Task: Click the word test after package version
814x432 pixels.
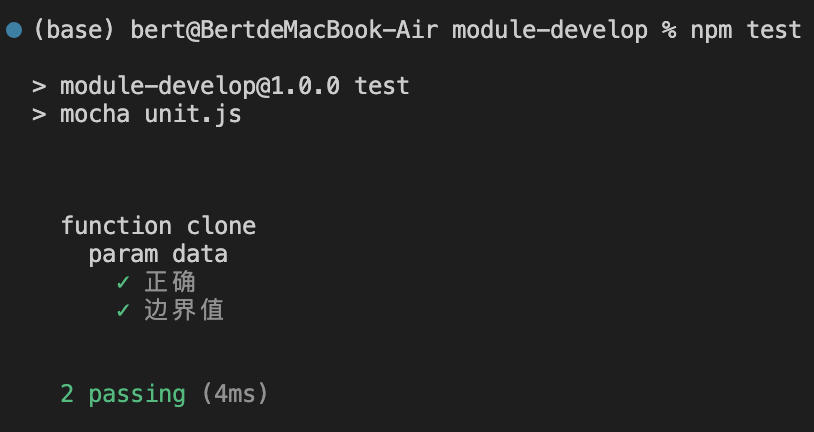Action: (382, 86)
